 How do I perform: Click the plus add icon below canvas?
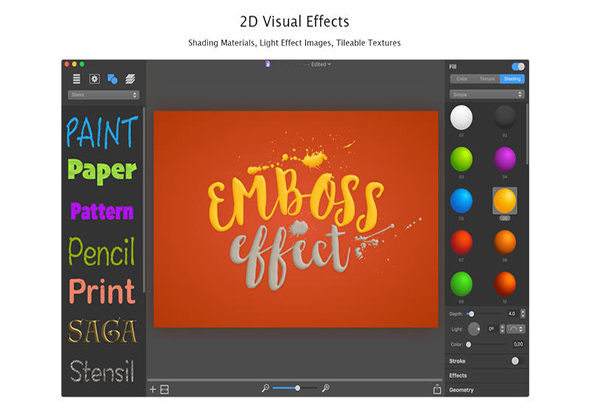[x=153, y=389]
